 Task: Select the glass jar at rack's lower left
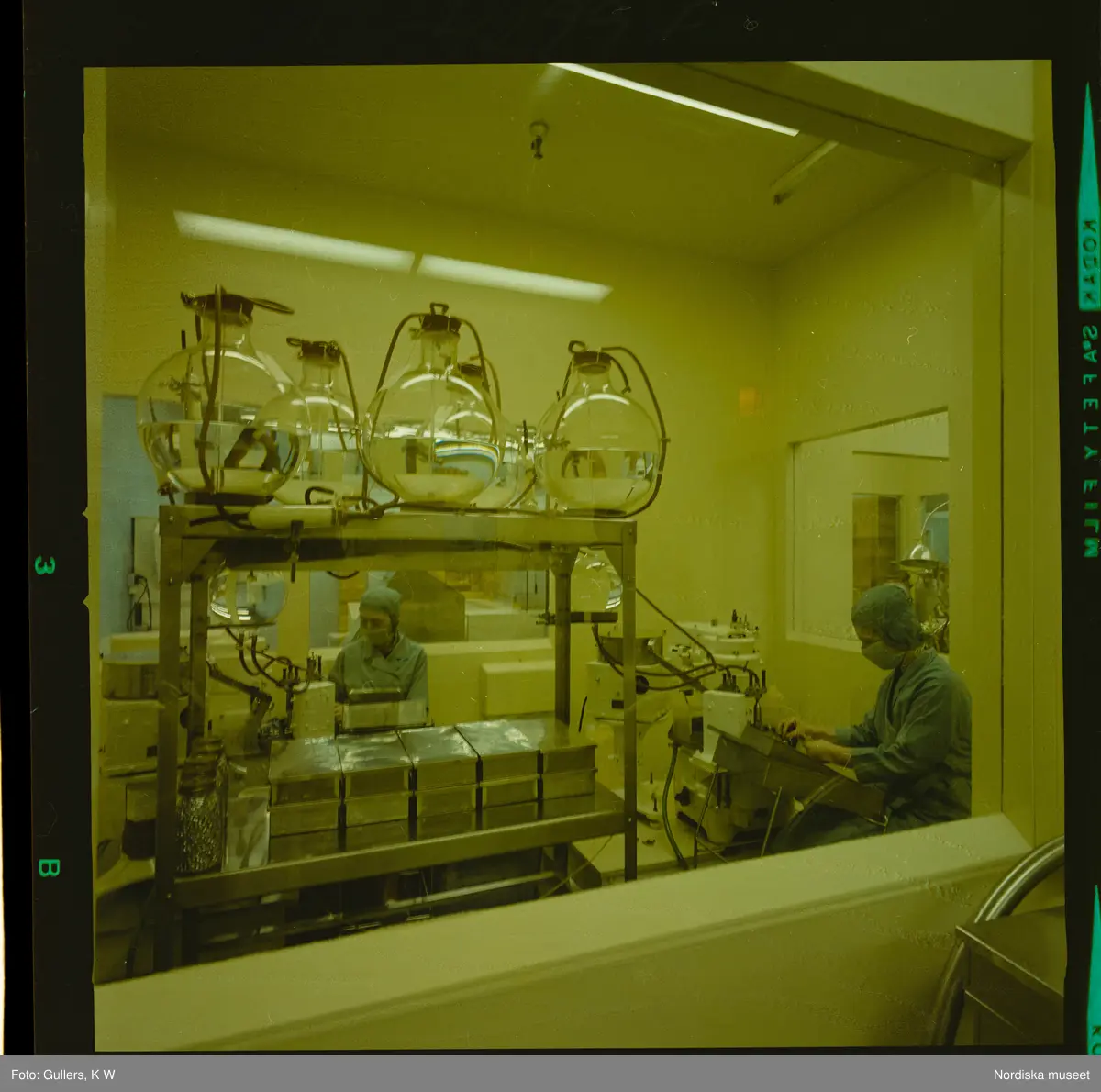click(x=200, y=808)
